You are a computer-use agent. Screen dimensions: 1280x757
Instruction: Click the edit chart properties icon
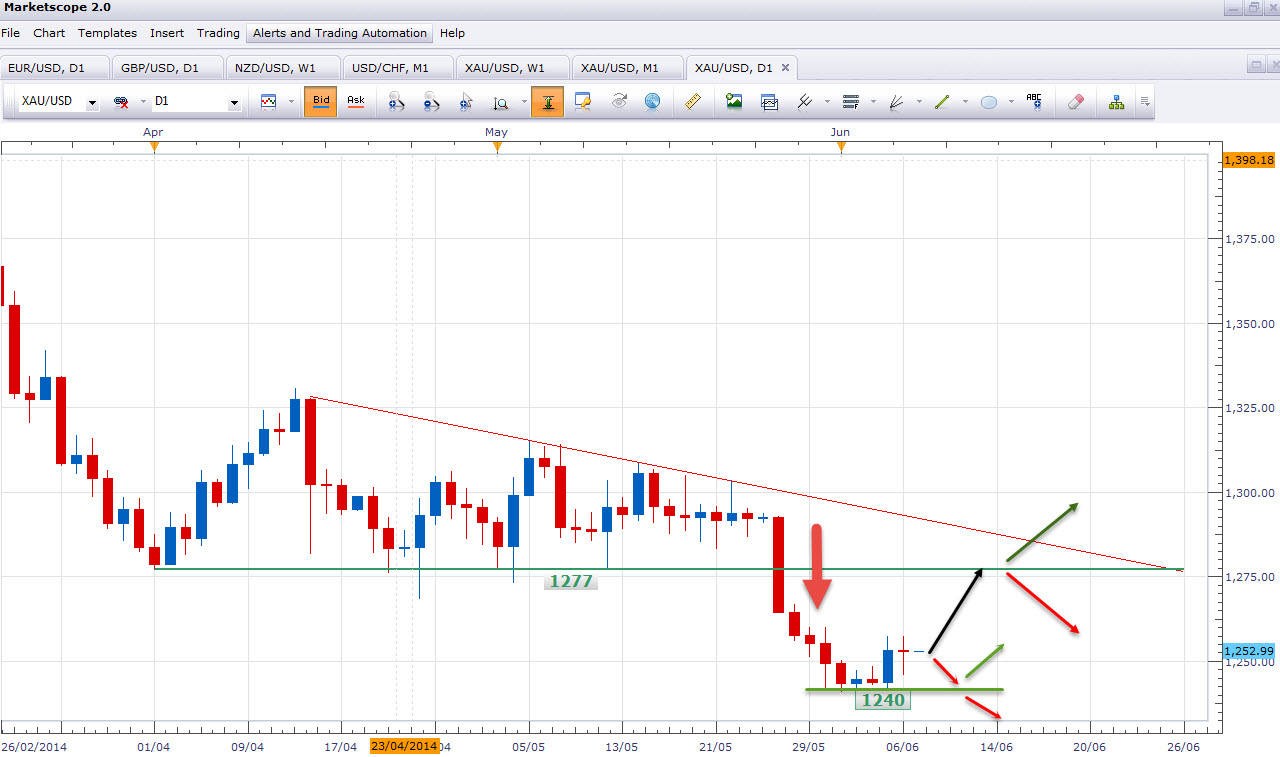(x=584, y=101)
